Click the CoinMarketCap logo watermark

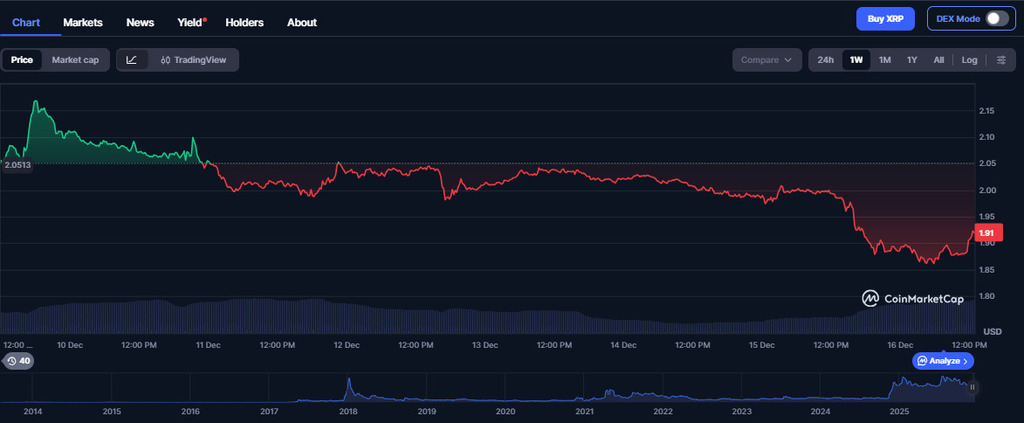click(x=913, y=298)
